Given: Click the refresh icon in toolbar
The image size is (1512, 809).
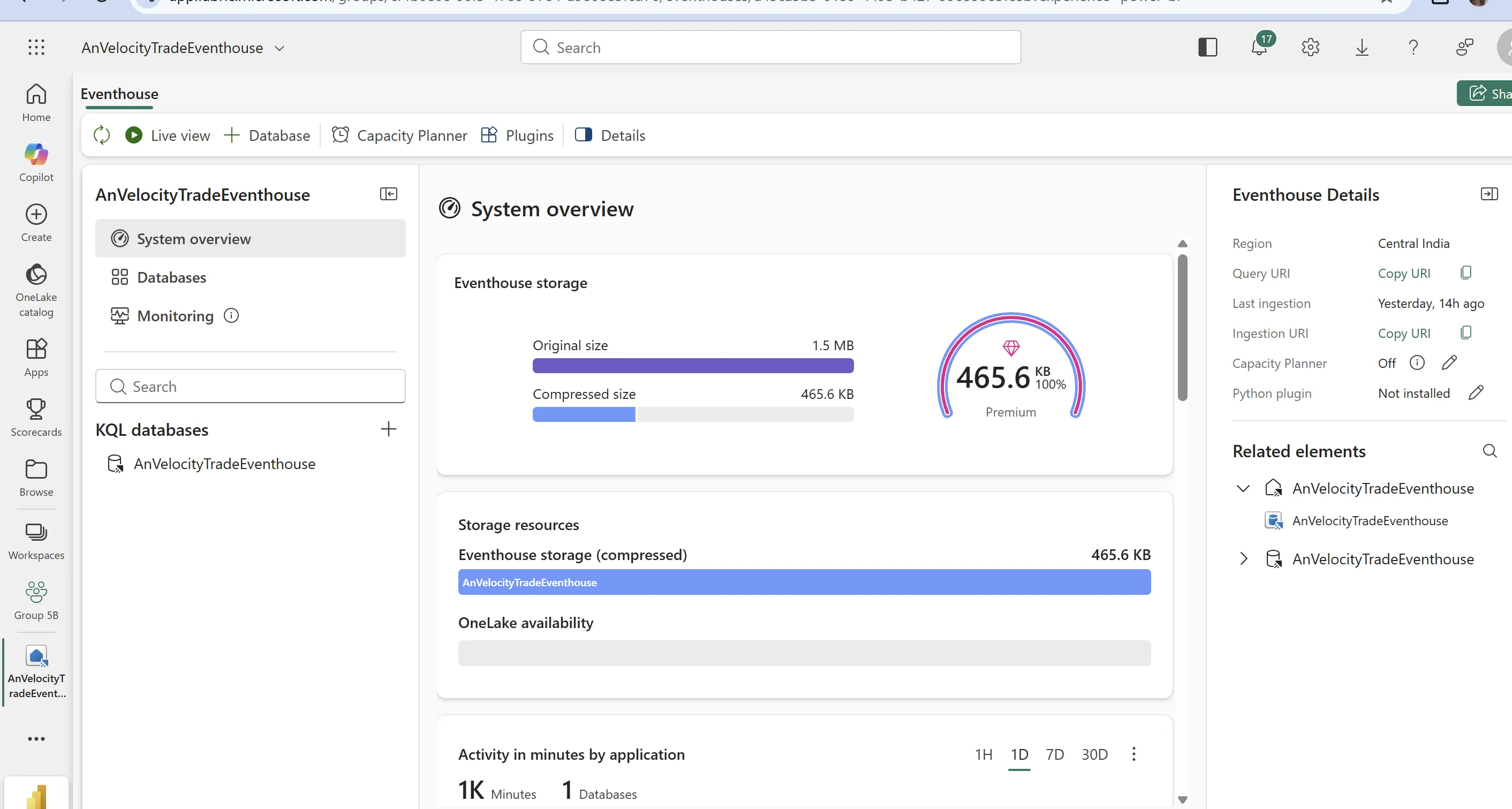Looking at the screenshot, I should tap(102, 135).
